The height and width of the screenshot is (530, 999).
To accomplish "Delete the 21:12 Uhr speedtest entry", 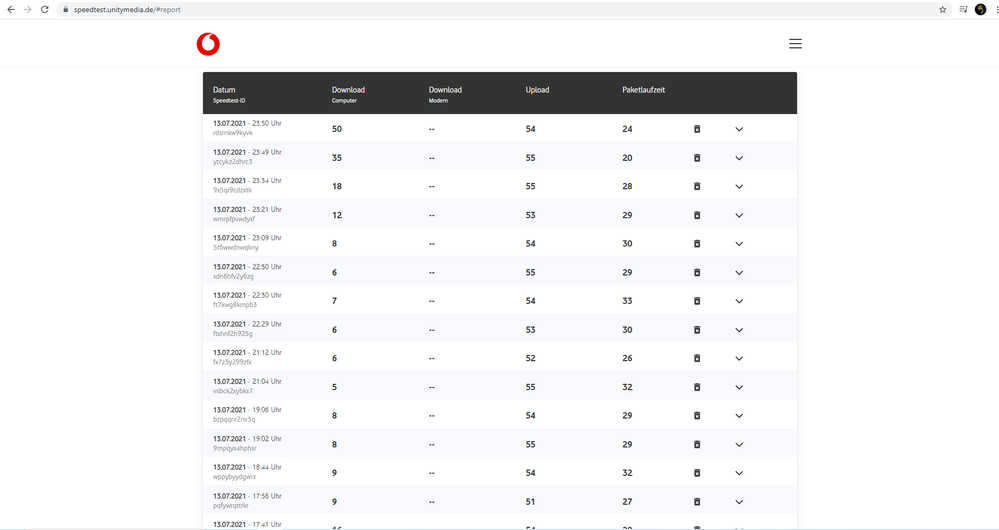I will (697, 359).
